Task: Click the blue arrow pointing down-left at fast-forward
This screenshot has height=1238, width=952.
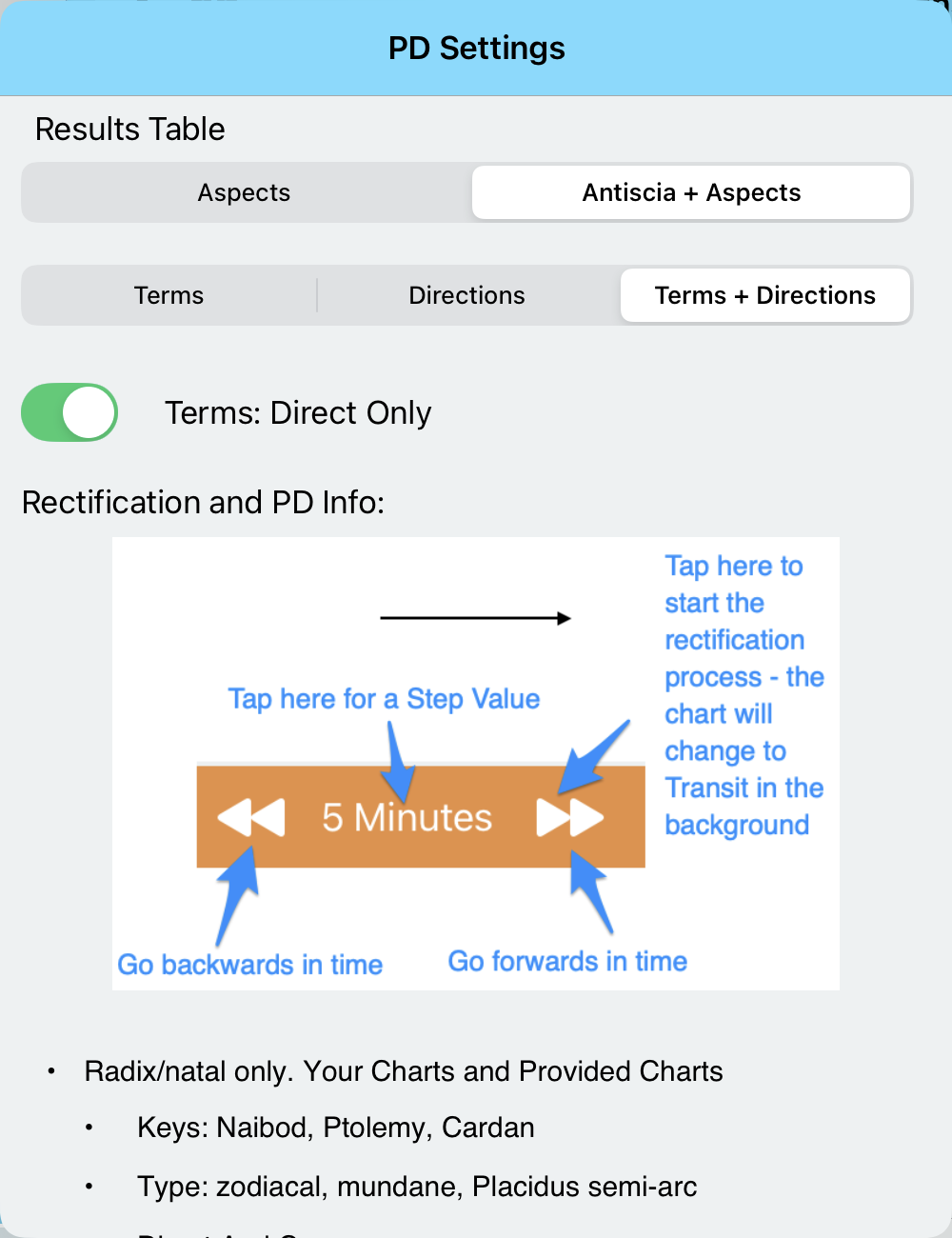Action: (594, 757)
